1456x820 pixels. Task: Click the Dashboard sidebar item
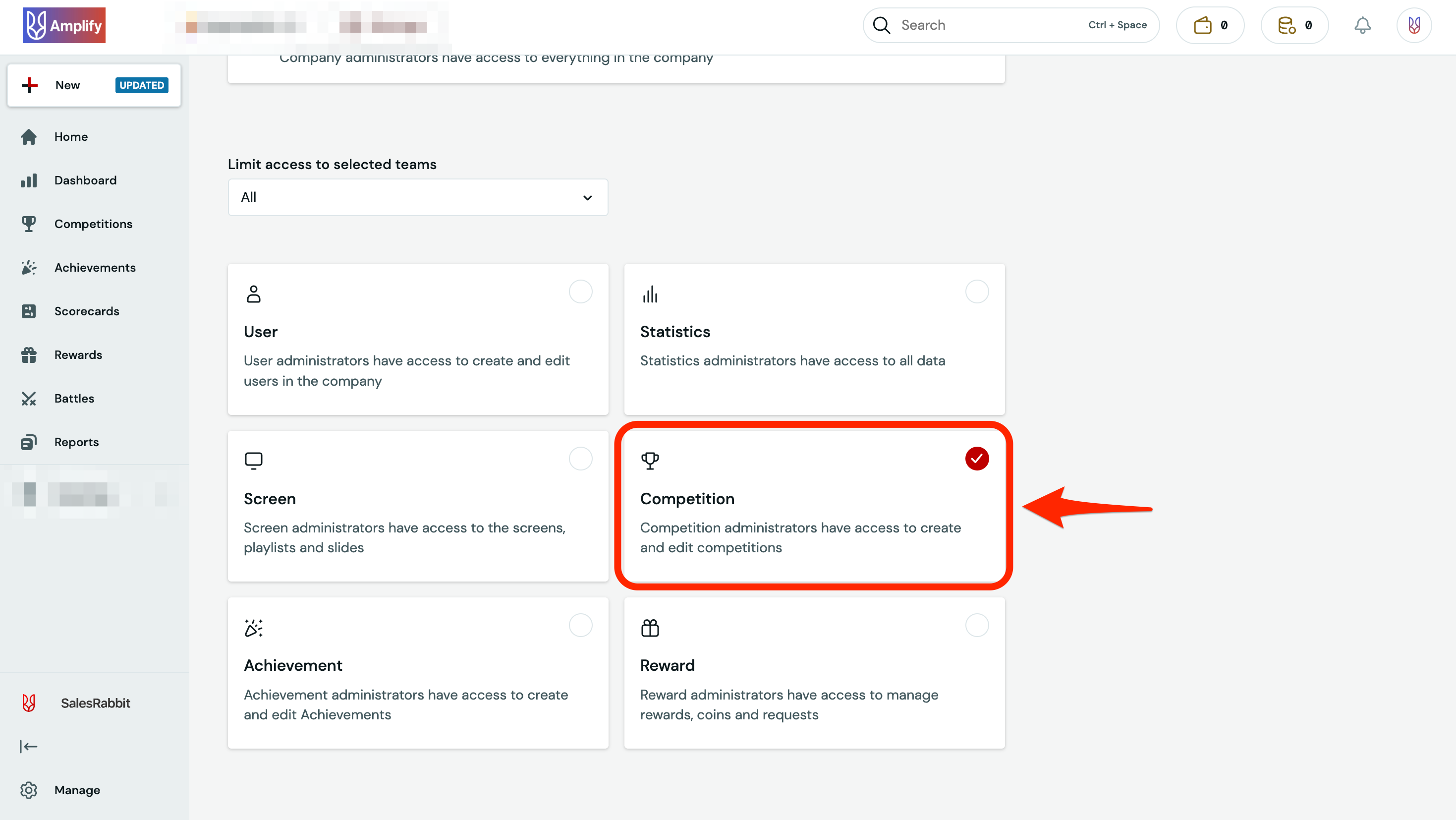85,180
